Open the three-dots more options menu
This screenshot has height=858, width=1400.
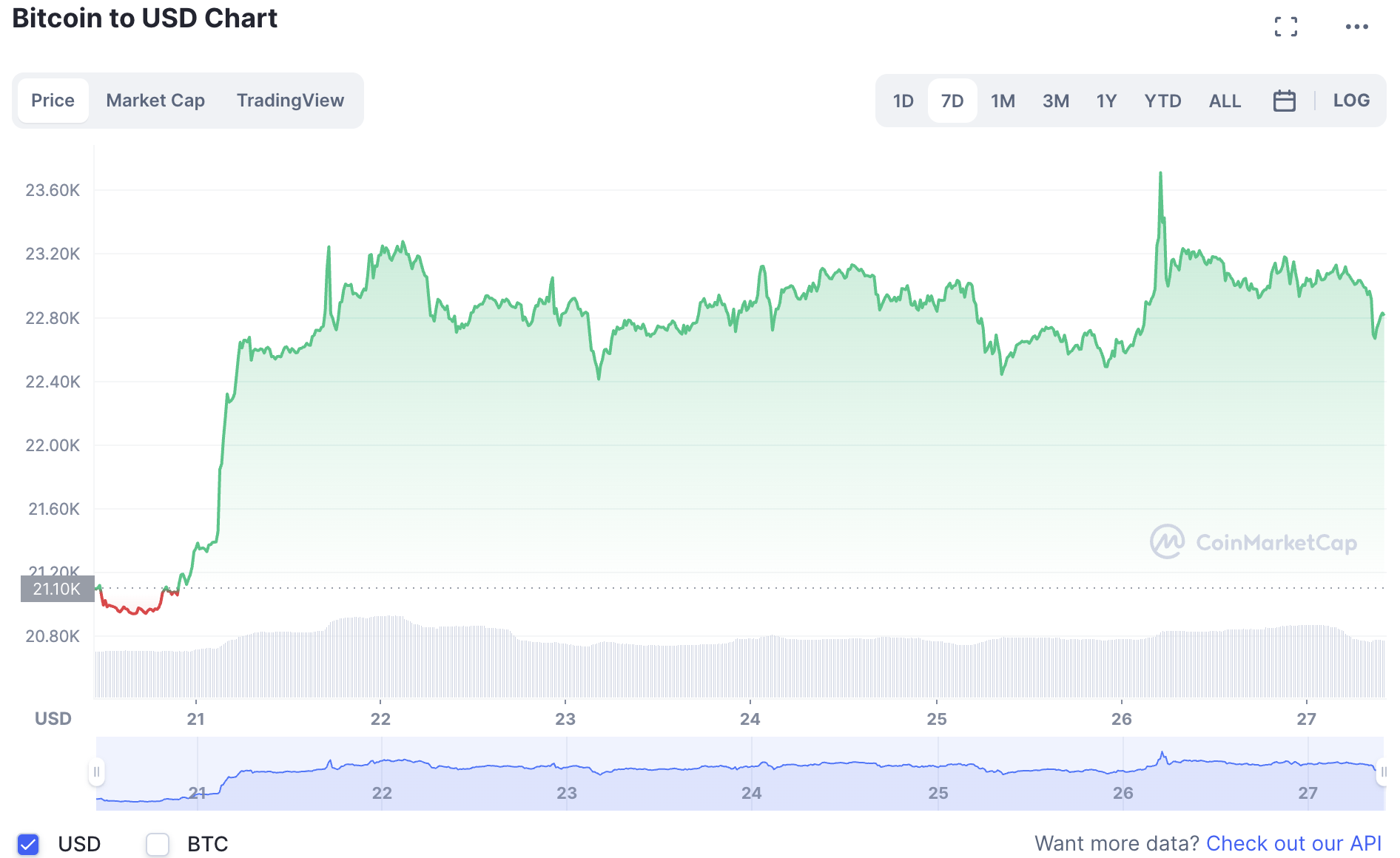1356,27
